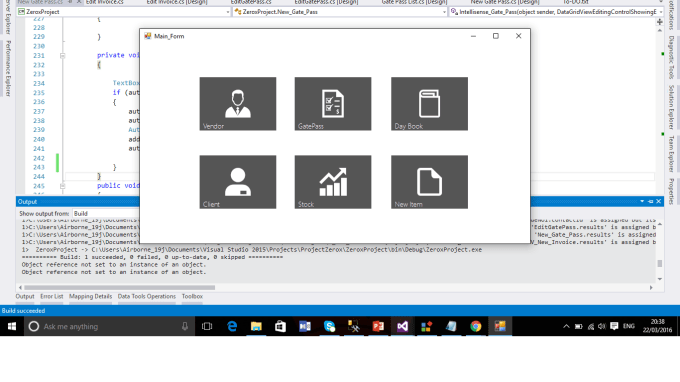Open the Performance Explorer side tab

(x=8, y=68)
